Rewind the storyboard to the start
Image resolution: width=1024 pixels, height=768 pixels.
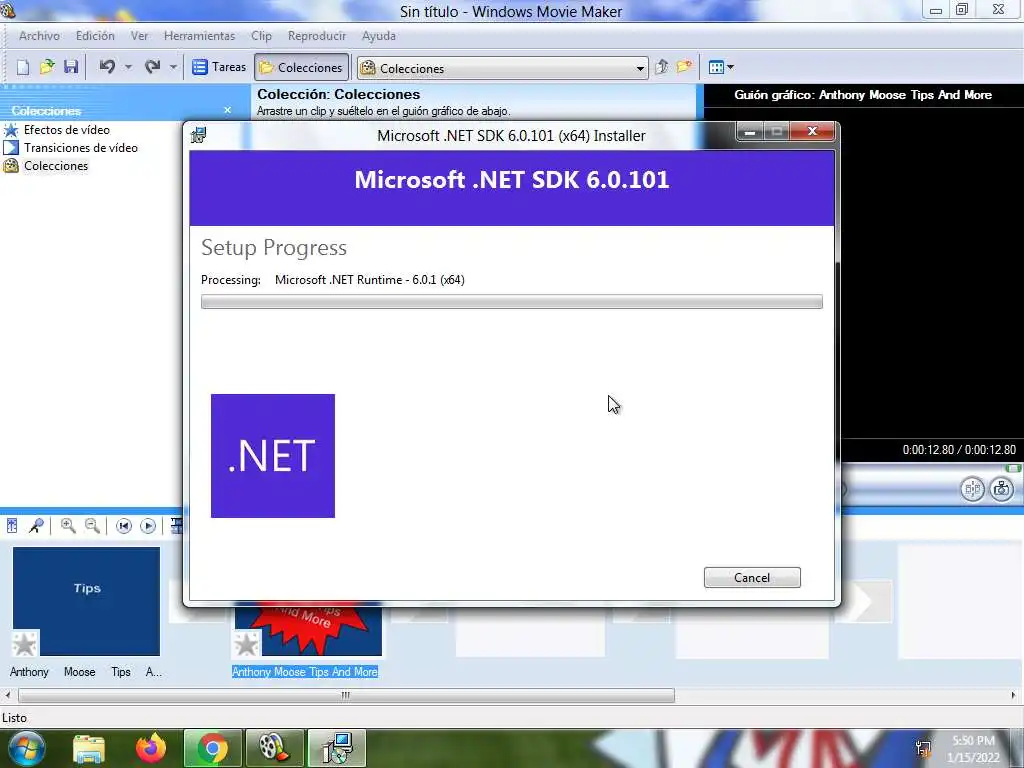pyautogui.click(x=123, y=526)
